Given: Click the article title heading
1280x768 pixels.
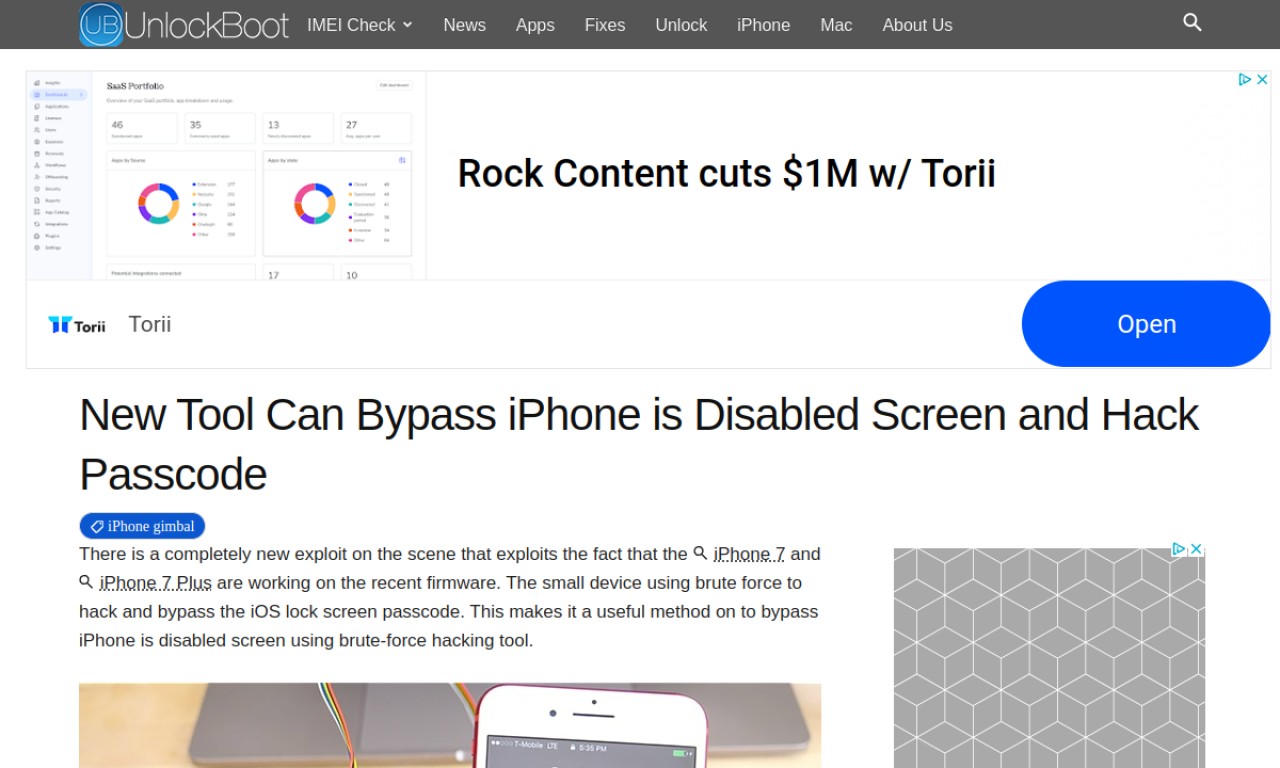Looking at the screenshot, I should pyautogui.click(x=639, y=444).
